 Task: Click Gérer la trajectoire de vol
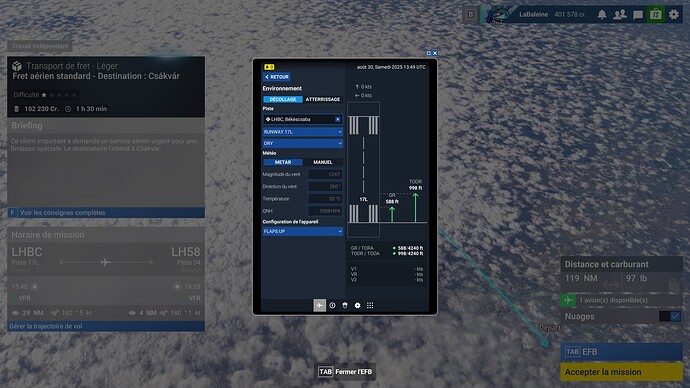point(106,326)
